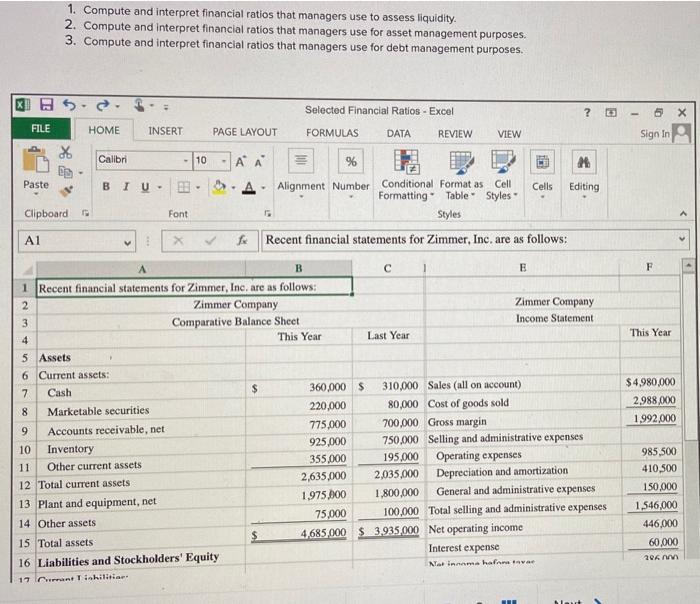This screenshot has width=700, height=604.
Task: Select row 7 header
Action: click(x=25, y=393)
